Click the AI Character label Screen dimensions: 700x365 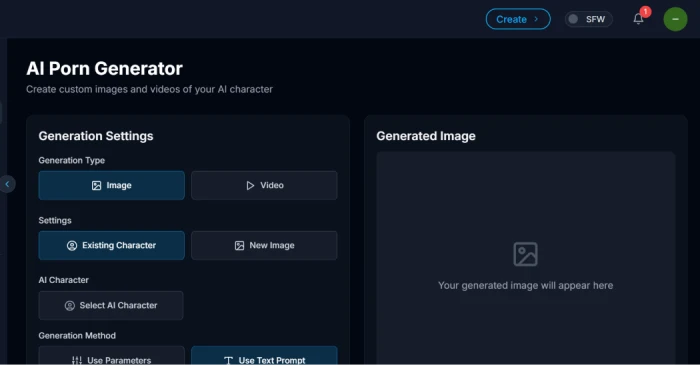point(63,280)
